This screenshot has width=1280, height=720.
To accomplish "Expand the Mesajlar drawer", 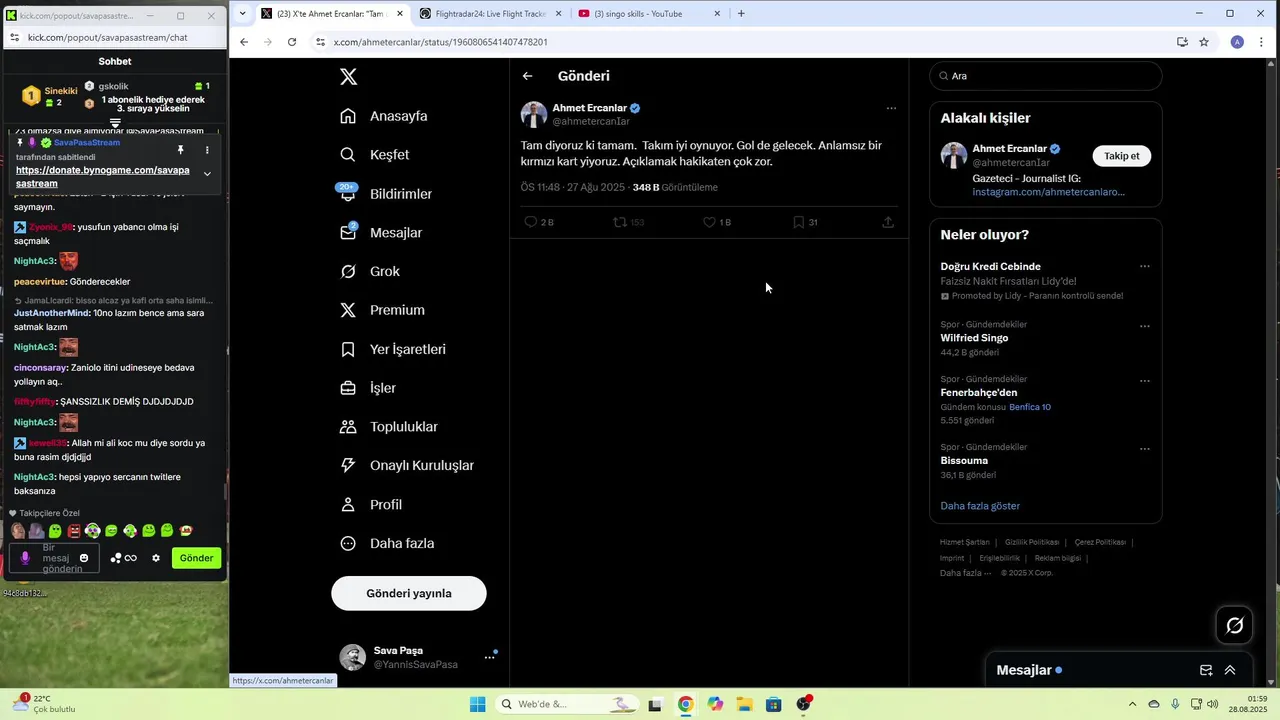I will [x=1230, y=670].
